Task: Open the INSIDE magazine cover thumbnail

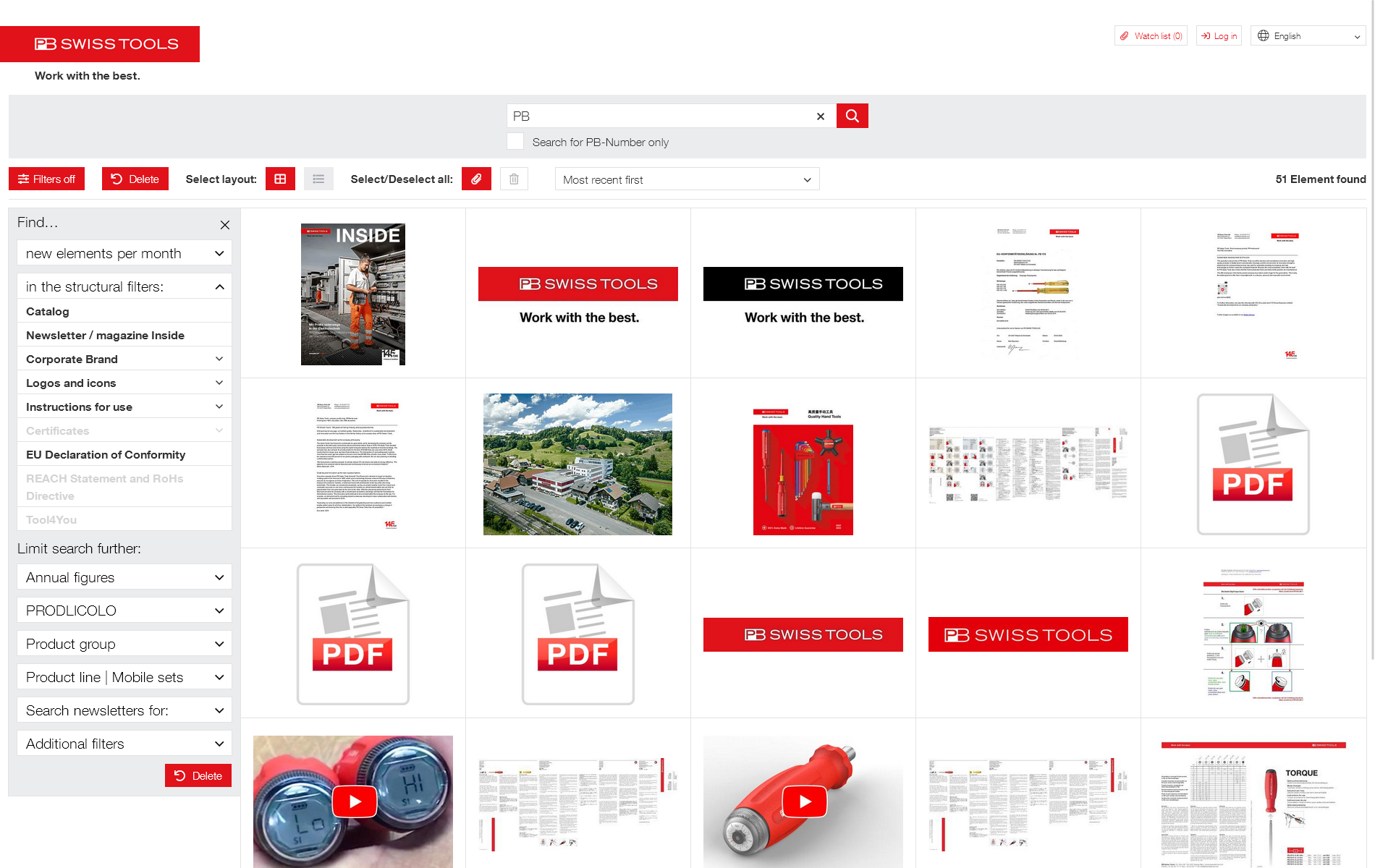Action: 352,294
